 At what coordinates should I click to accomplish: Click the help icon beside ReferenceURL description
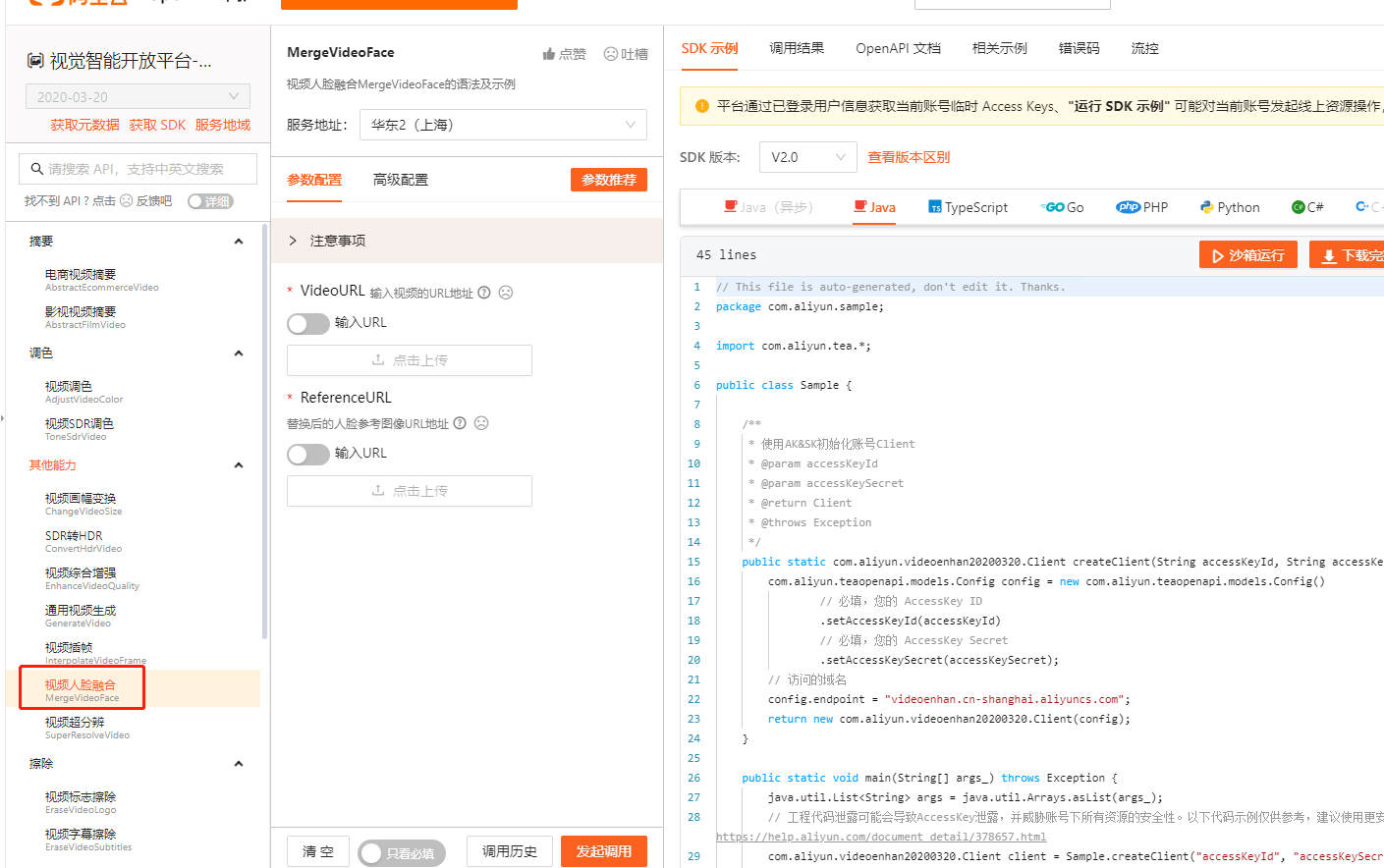460,423
